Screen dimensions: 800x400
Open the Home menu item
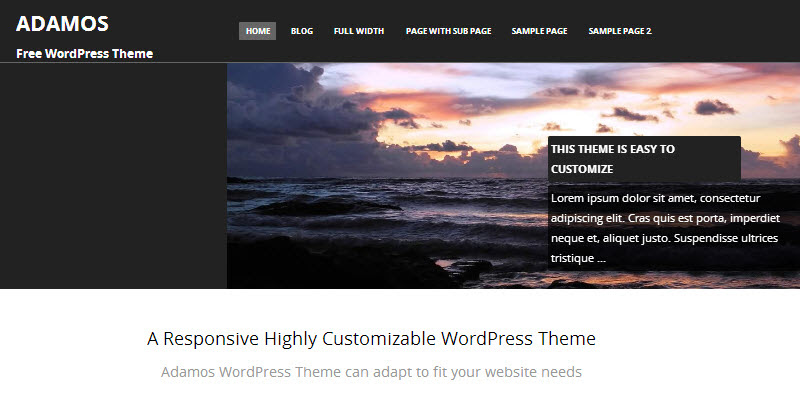pos(258,31)
